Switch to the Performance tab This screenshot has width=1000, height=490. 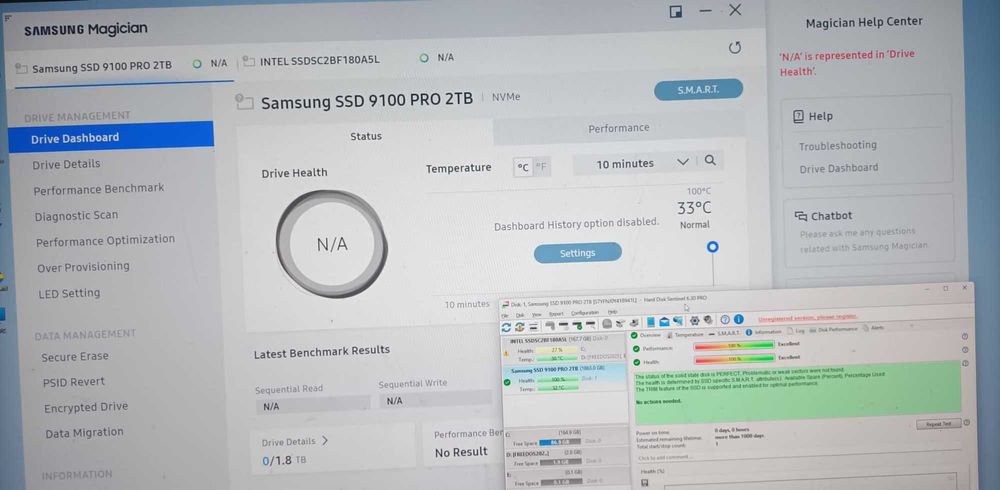pos(619,128)
